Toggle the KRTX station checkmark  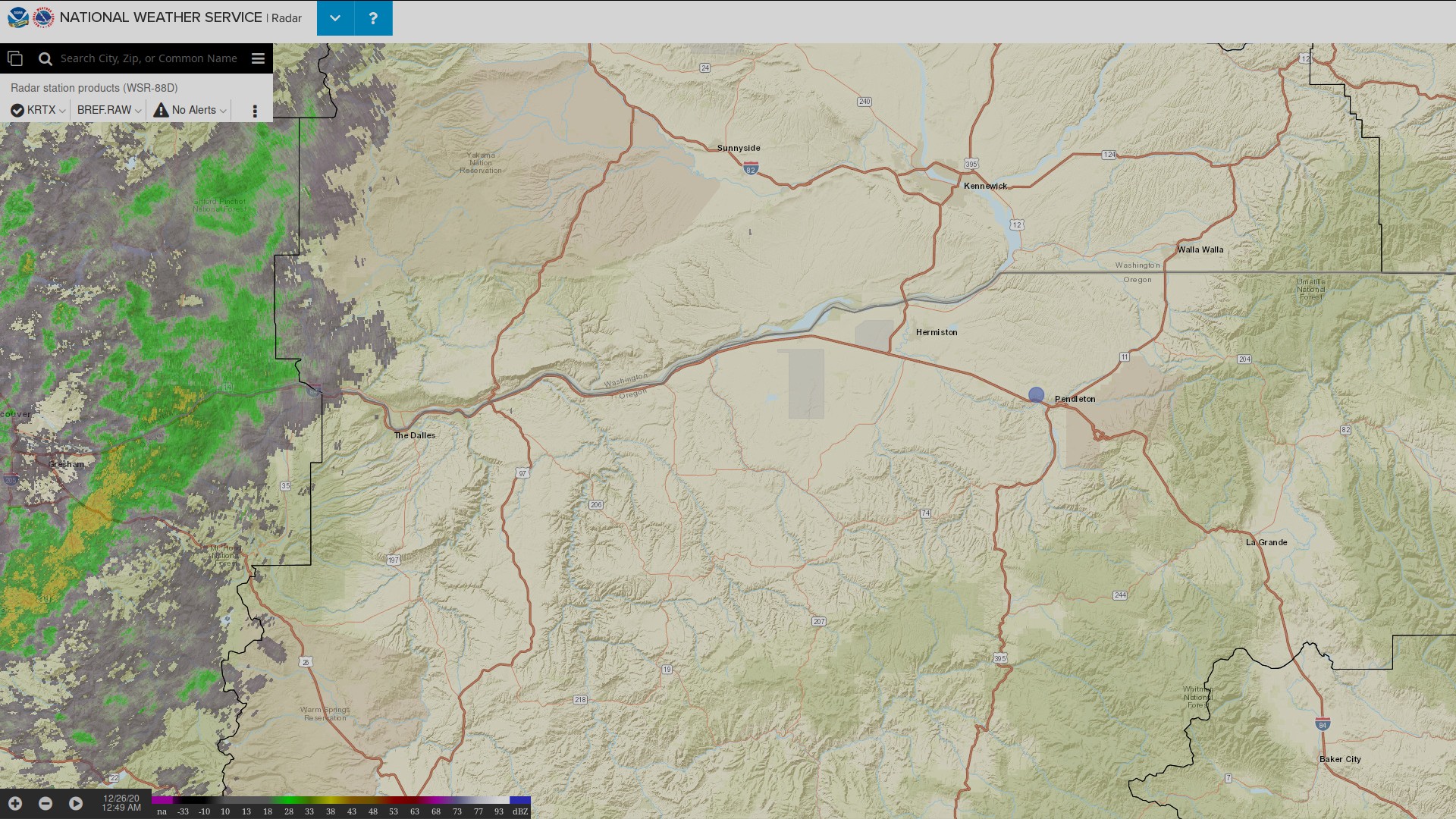click(17, 111)
